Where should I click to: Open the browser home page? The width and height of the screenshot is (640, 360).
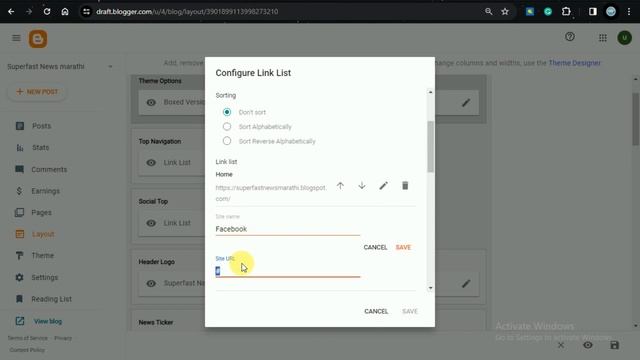65,12
